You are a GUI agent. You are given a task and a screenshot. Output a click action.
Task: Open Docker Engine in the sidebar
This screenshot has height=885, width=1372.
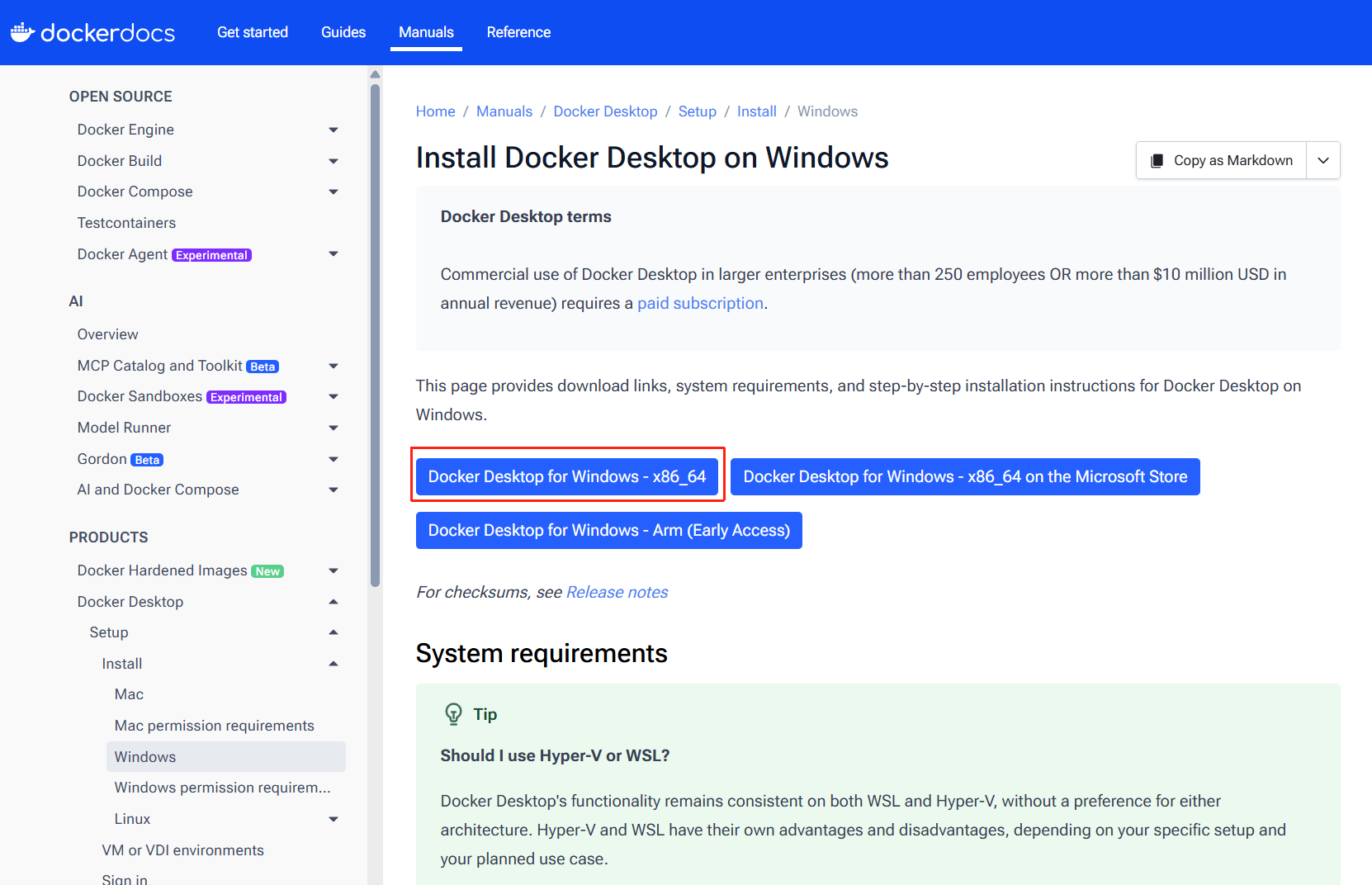pyautogui.click(x=125, y=130)
